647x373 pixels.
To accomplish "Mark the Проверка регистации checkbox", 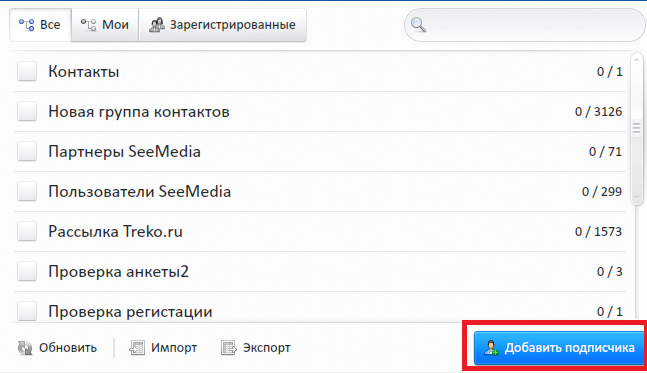I will (x=27, y=311).
